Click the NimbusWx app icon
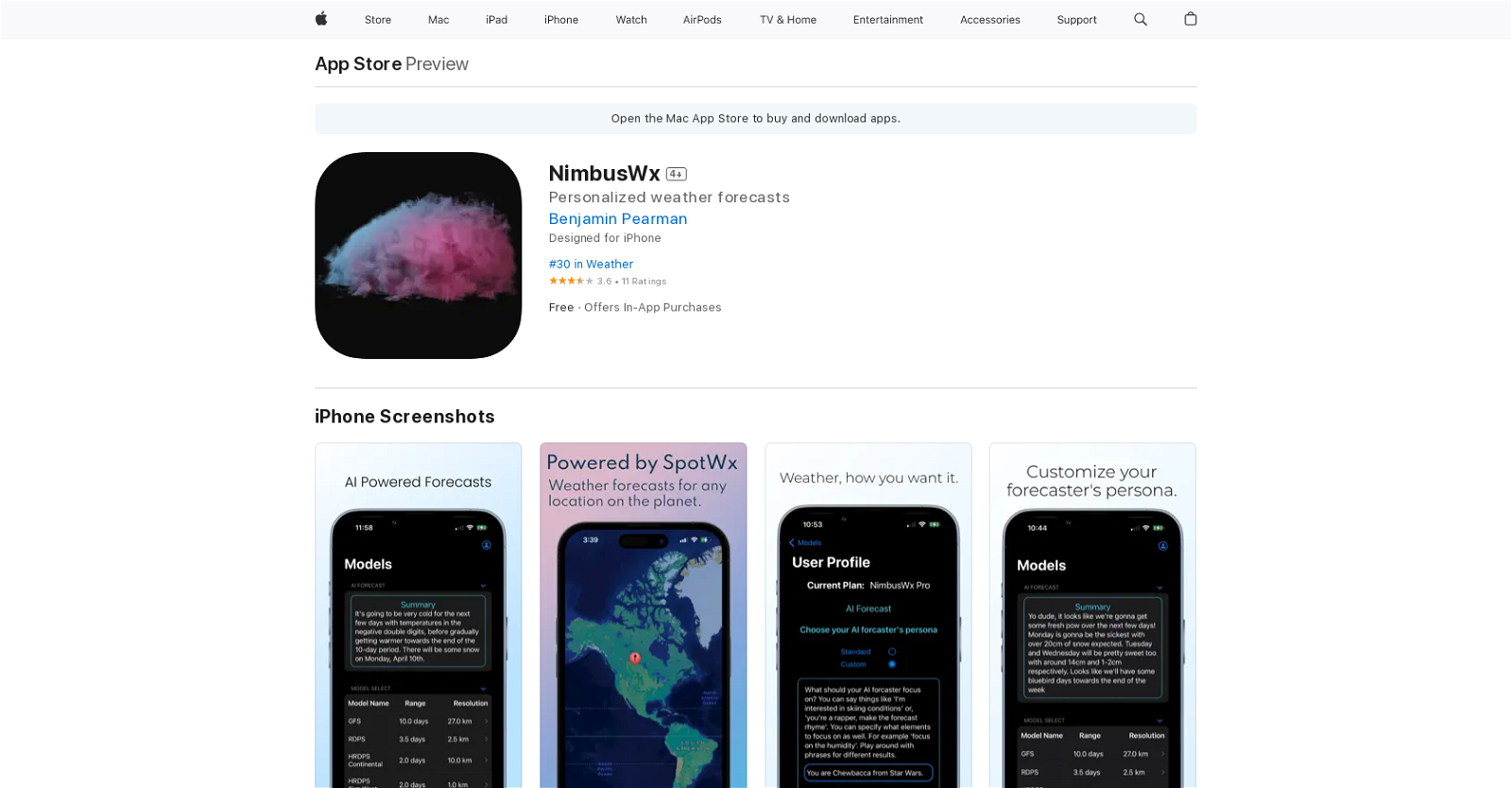The width and height of the screenshot is (1512, 788). point(419,255)
